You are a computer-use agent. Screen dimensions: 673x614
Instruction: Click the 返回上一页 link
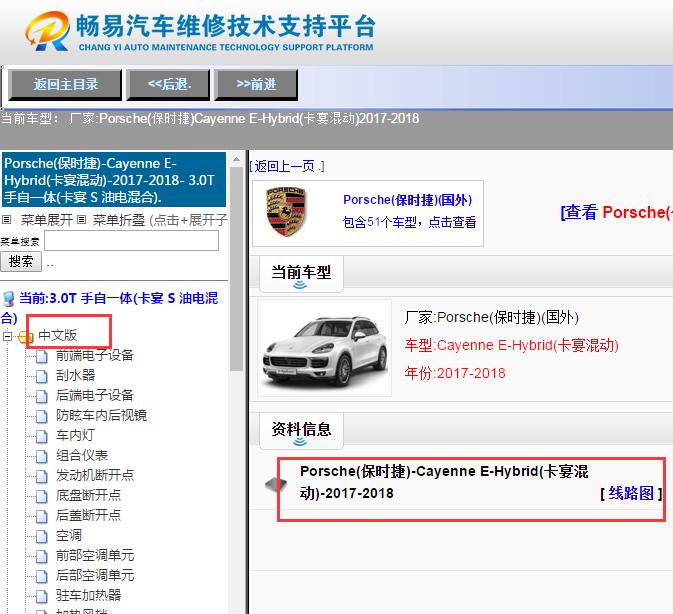point(287,166)
